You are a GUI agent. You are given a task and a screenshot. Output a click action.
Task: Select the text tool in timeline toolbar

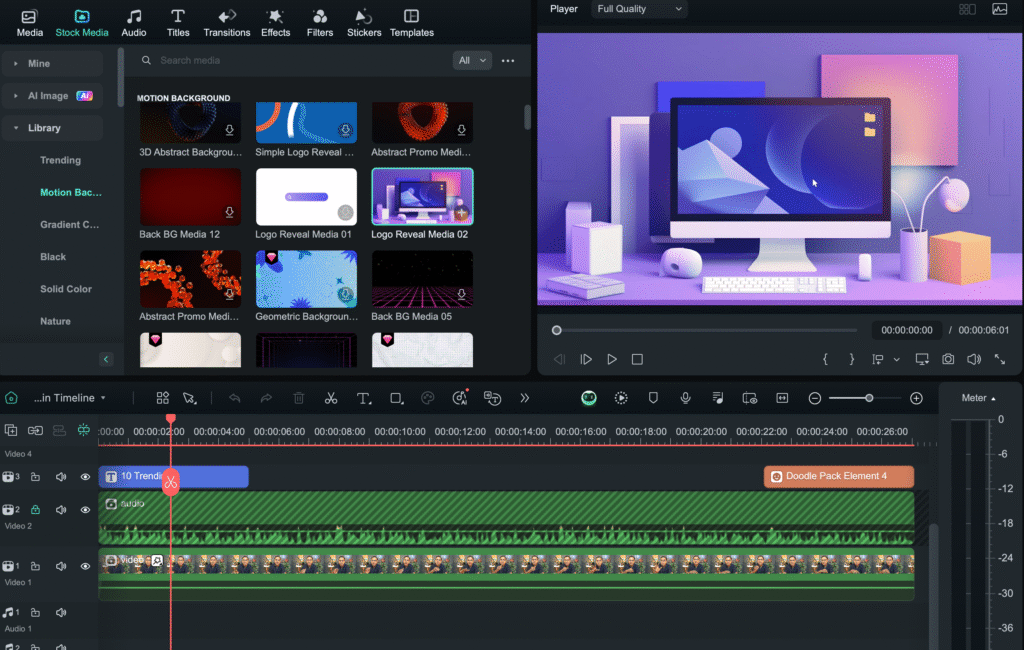363,398
